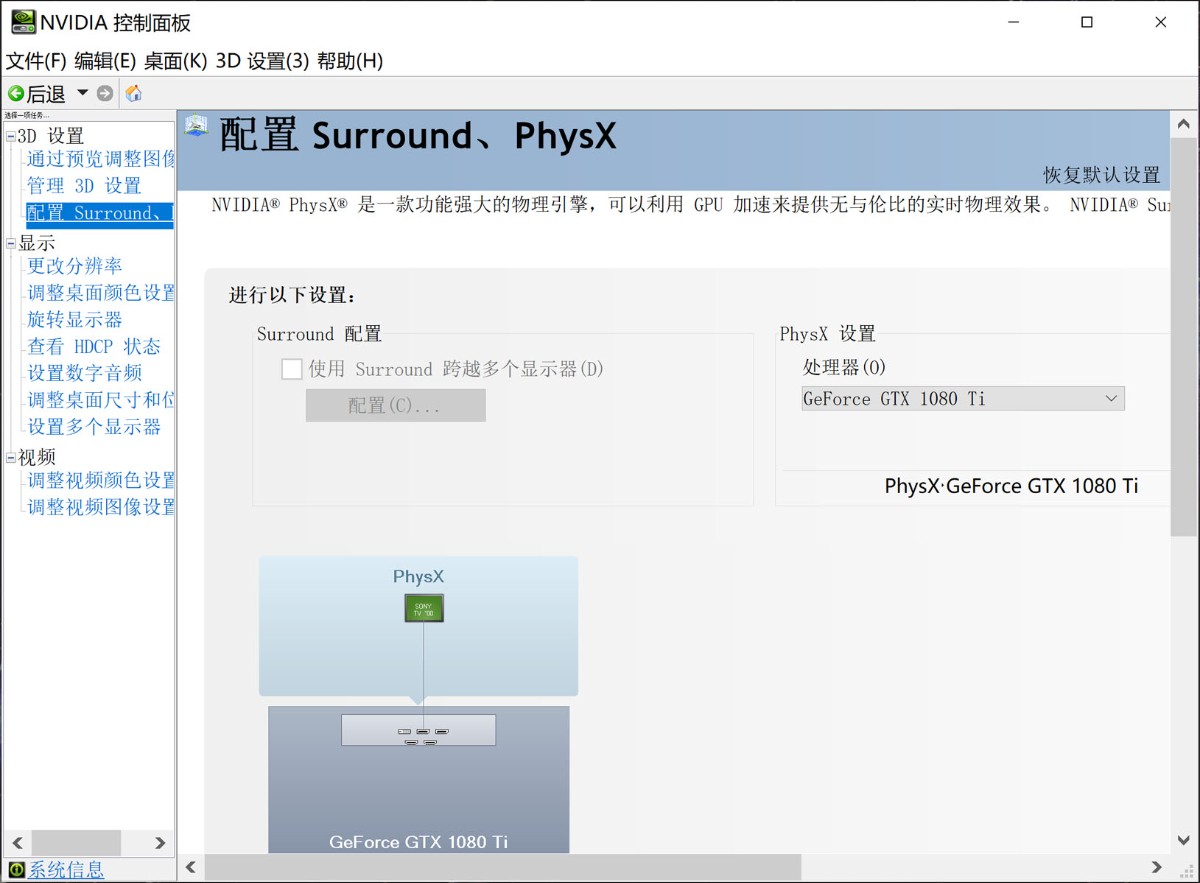Select 配置 Surround tree item
1200x883 pixels.
click(x=100, y=213)
